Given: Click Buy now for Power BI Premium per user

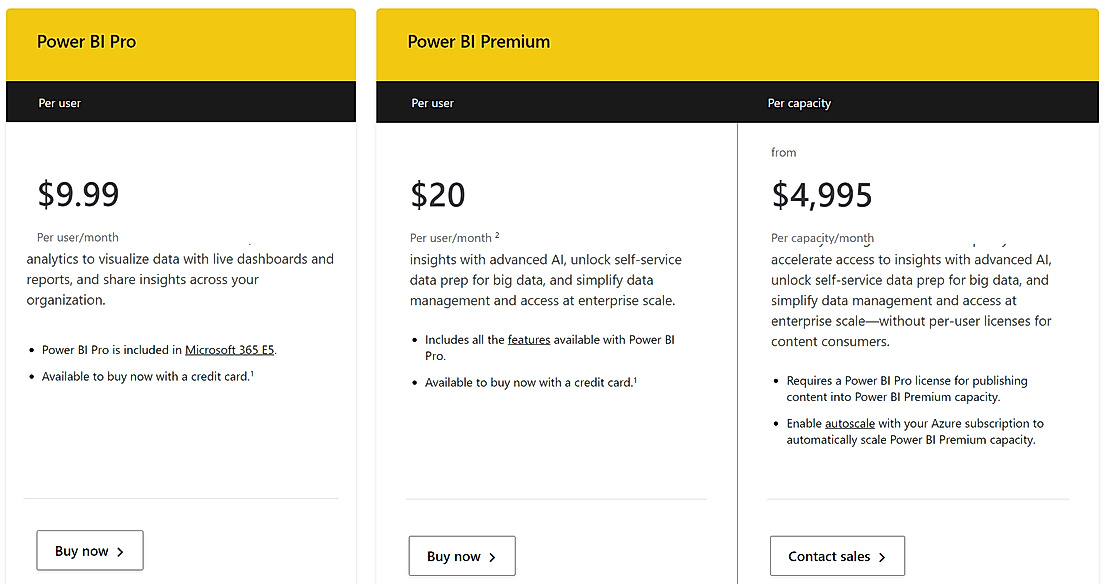Looking at the screenshot, I should coord(462,556).
